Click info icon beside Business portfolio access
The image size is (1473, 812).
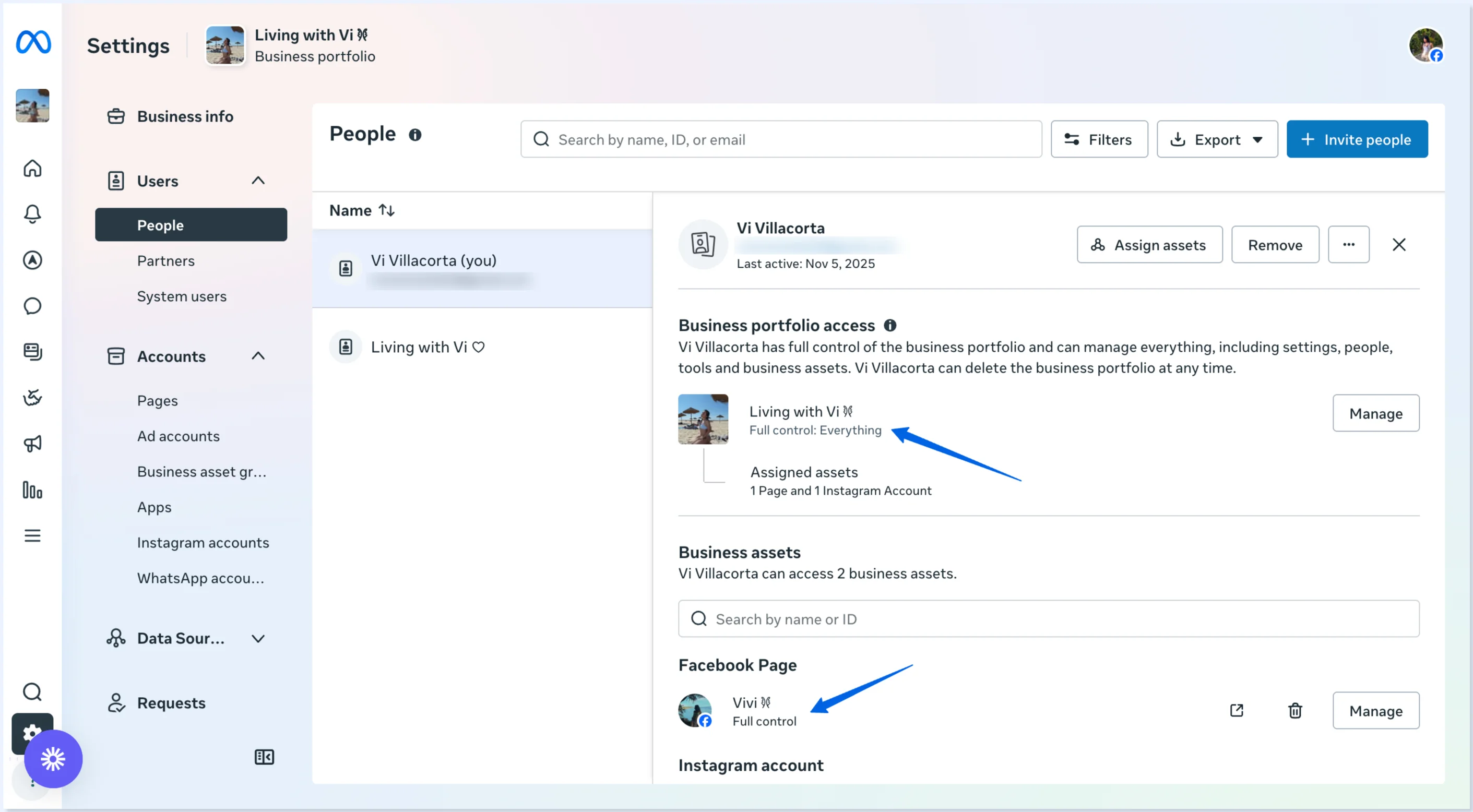tap(890, 325)
